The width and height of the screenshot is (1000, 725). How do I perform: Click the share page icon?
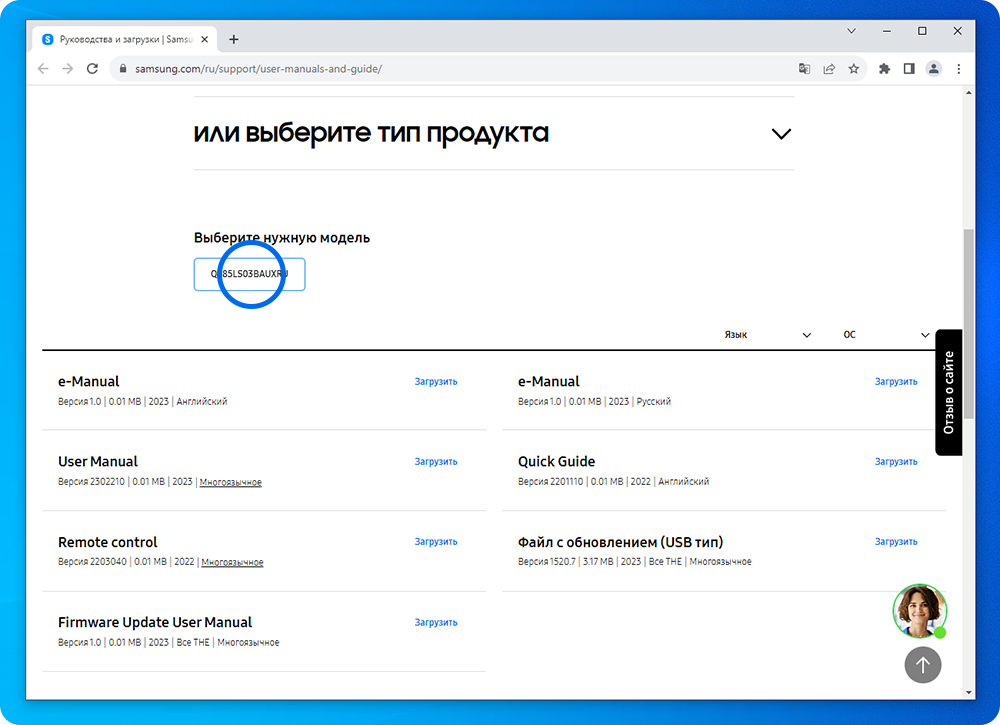click(829, 69)
